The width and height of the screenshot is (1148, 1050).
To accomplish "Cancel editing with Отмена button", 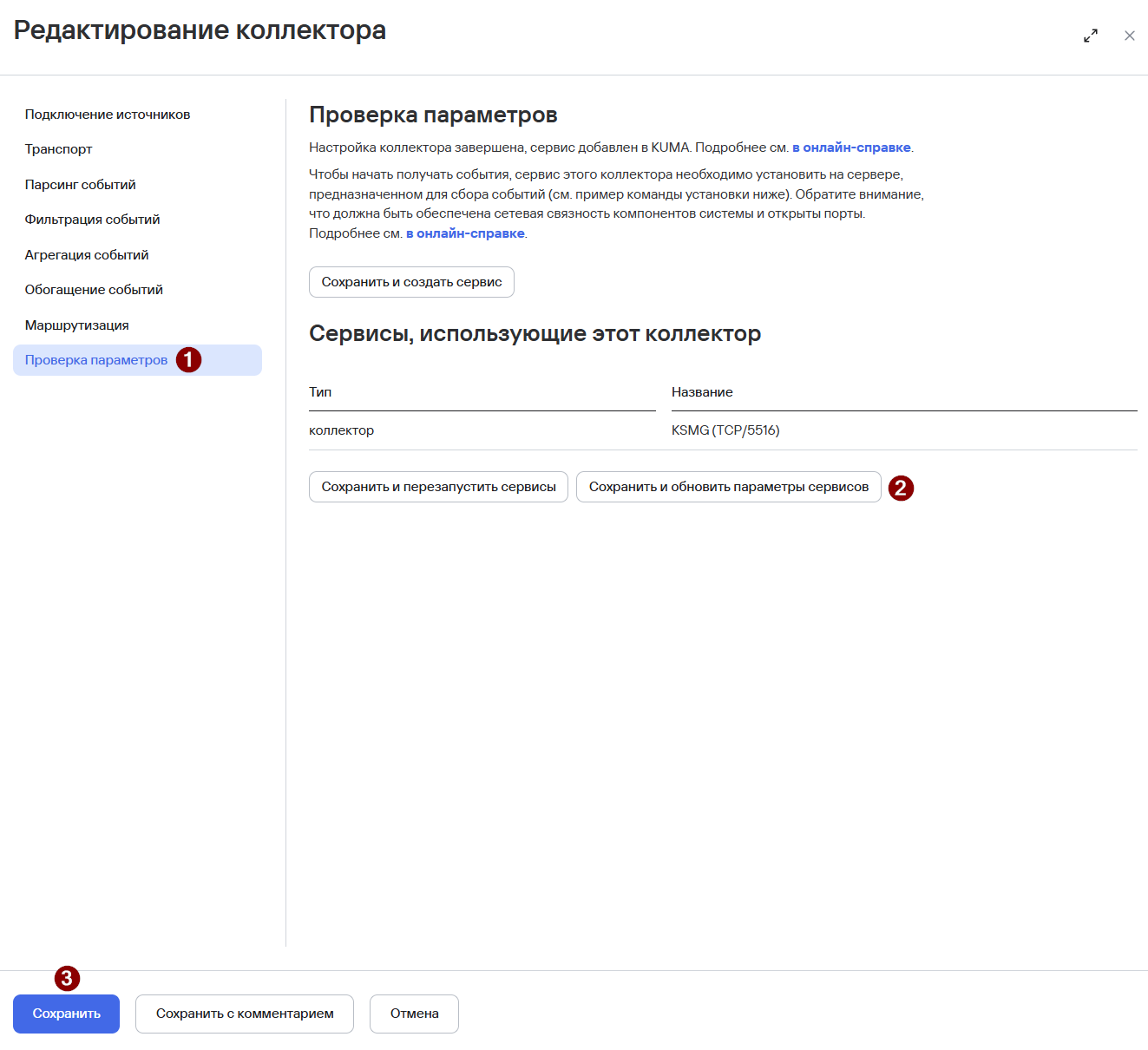I will point(414,1014).
